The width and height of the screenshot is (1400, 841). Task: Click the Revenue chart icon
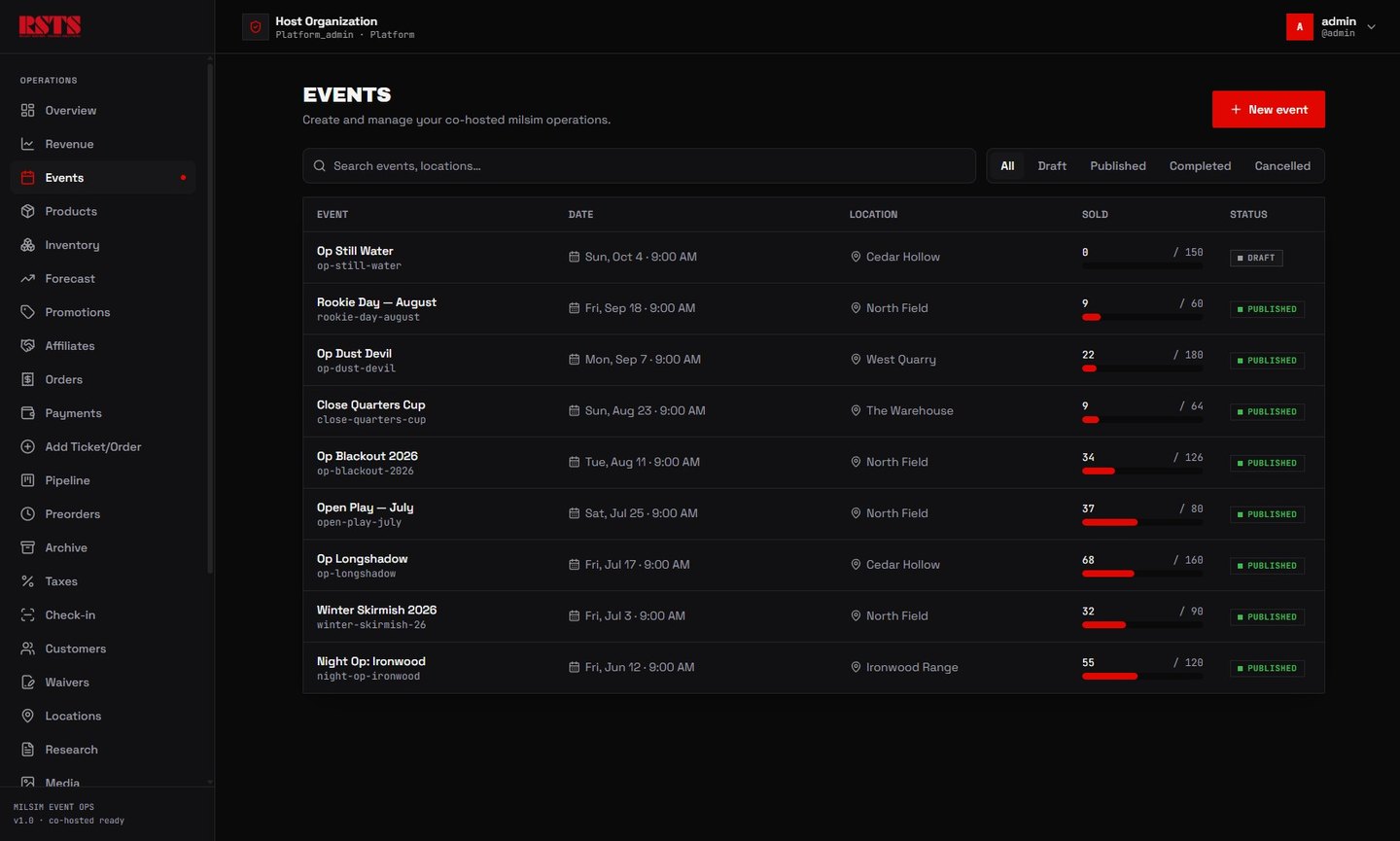point(27,144)
